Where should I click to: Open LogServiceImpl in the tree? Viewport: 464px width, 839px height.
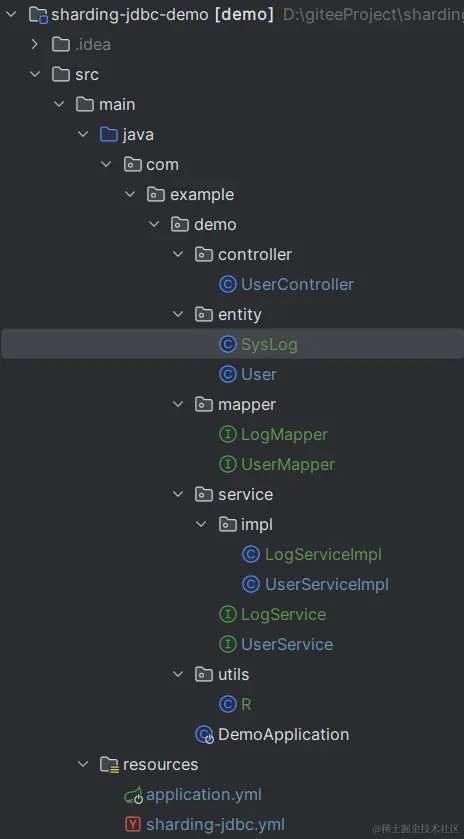tap(323, 554)
